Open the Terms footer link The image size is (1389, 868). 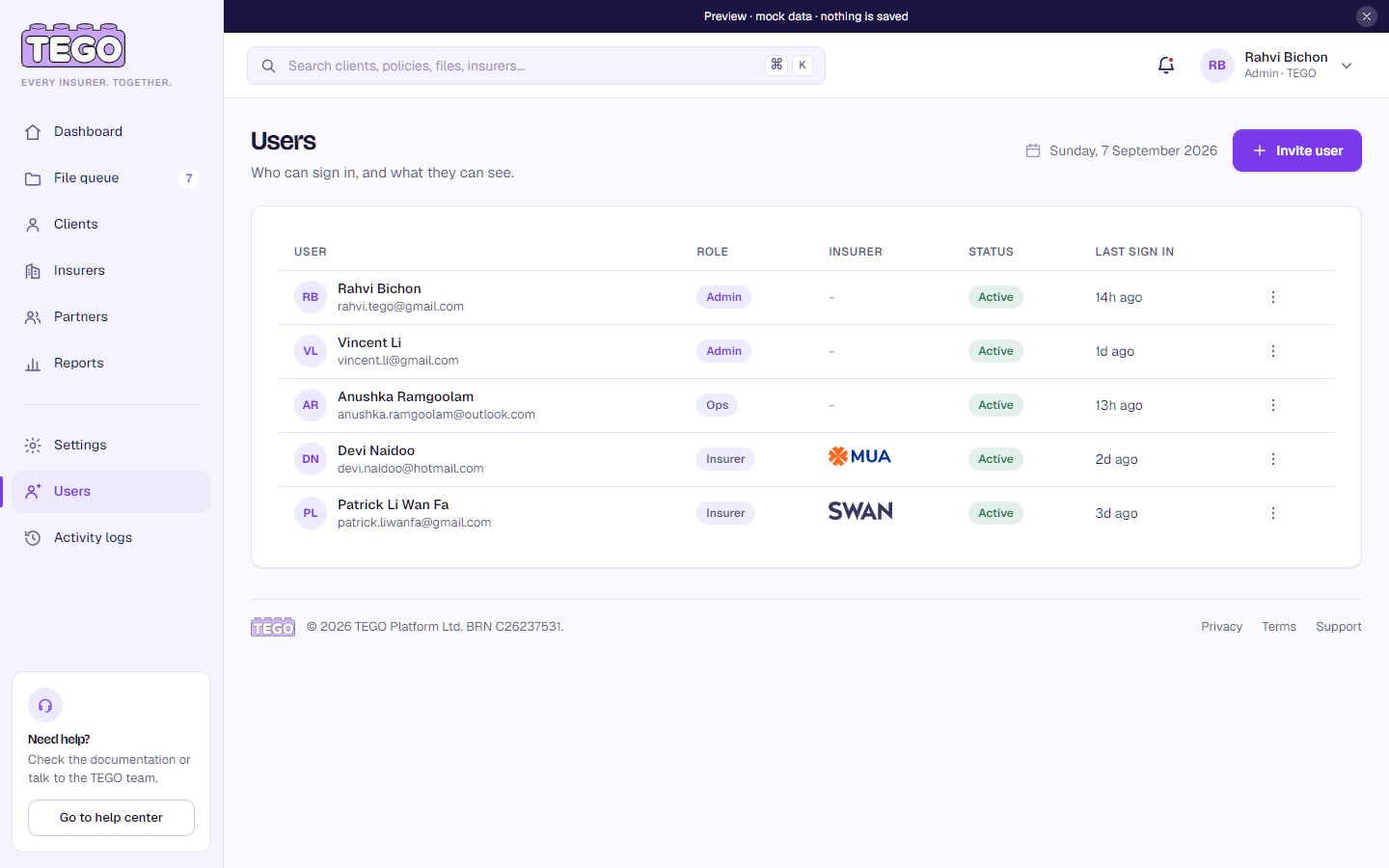pyautogui.click(x=1279, y=627)
